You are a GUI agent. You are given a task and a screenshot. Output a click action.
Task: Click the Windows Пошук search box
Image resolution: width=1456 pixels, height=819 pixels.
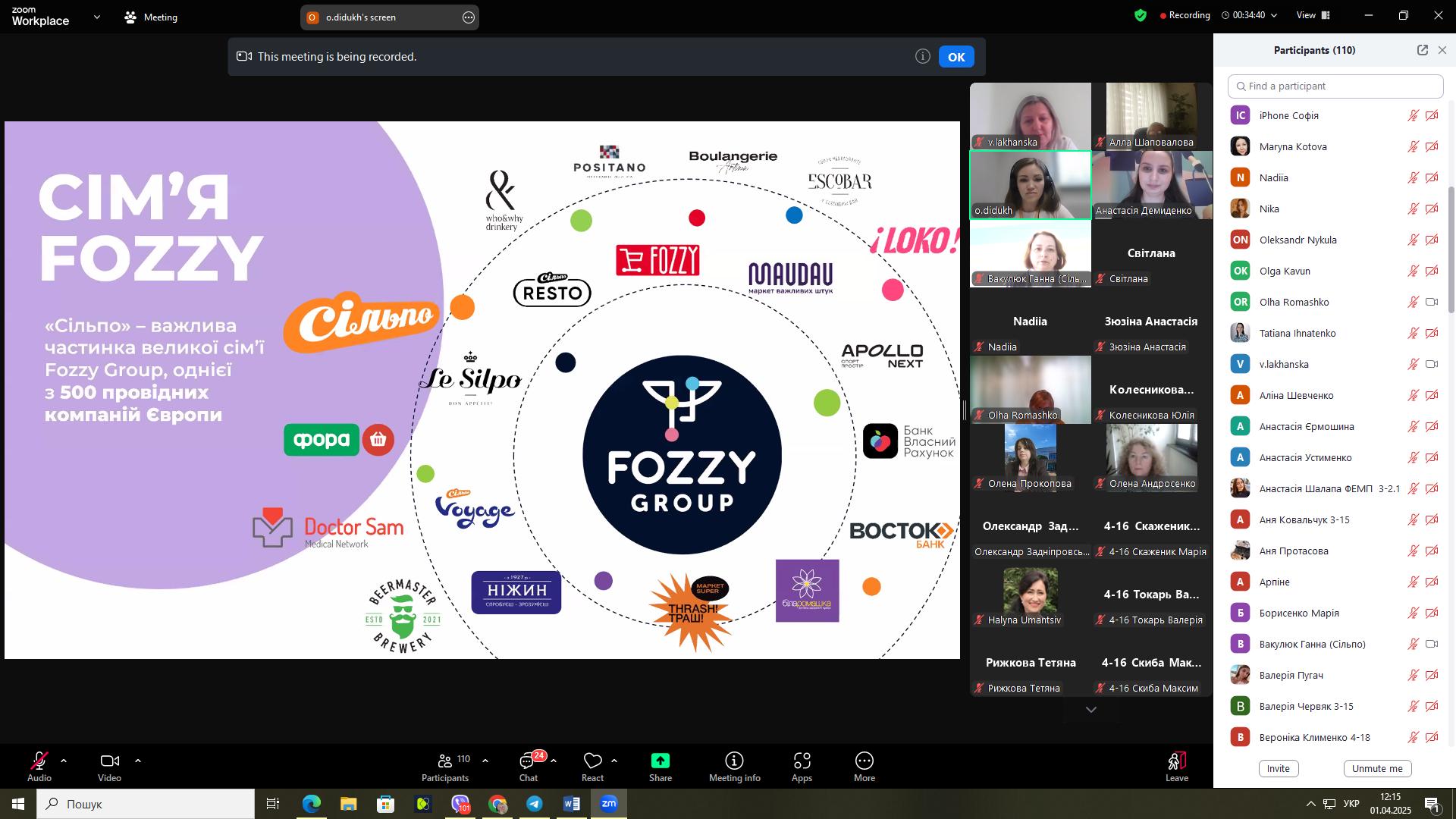(146, 804)
